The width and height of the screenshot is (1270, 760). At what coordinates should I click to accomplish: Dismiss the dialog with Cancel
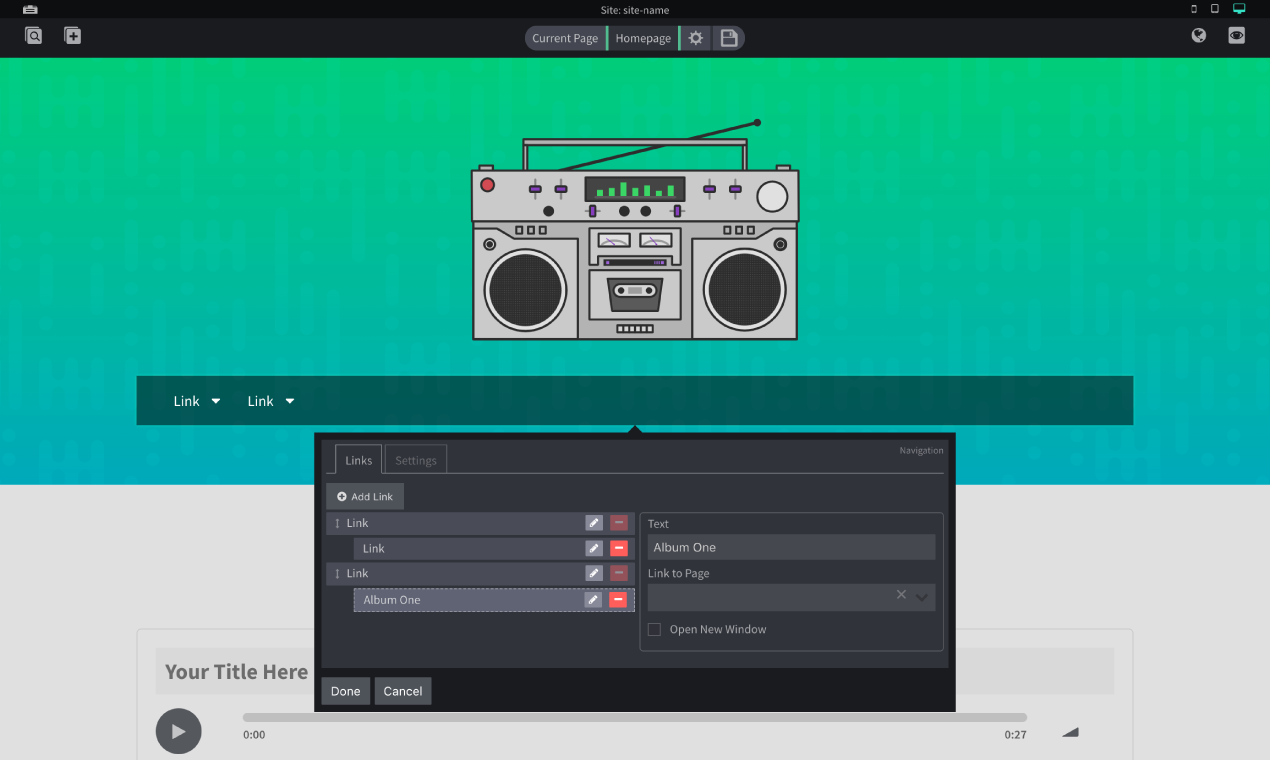coord(403,691)
